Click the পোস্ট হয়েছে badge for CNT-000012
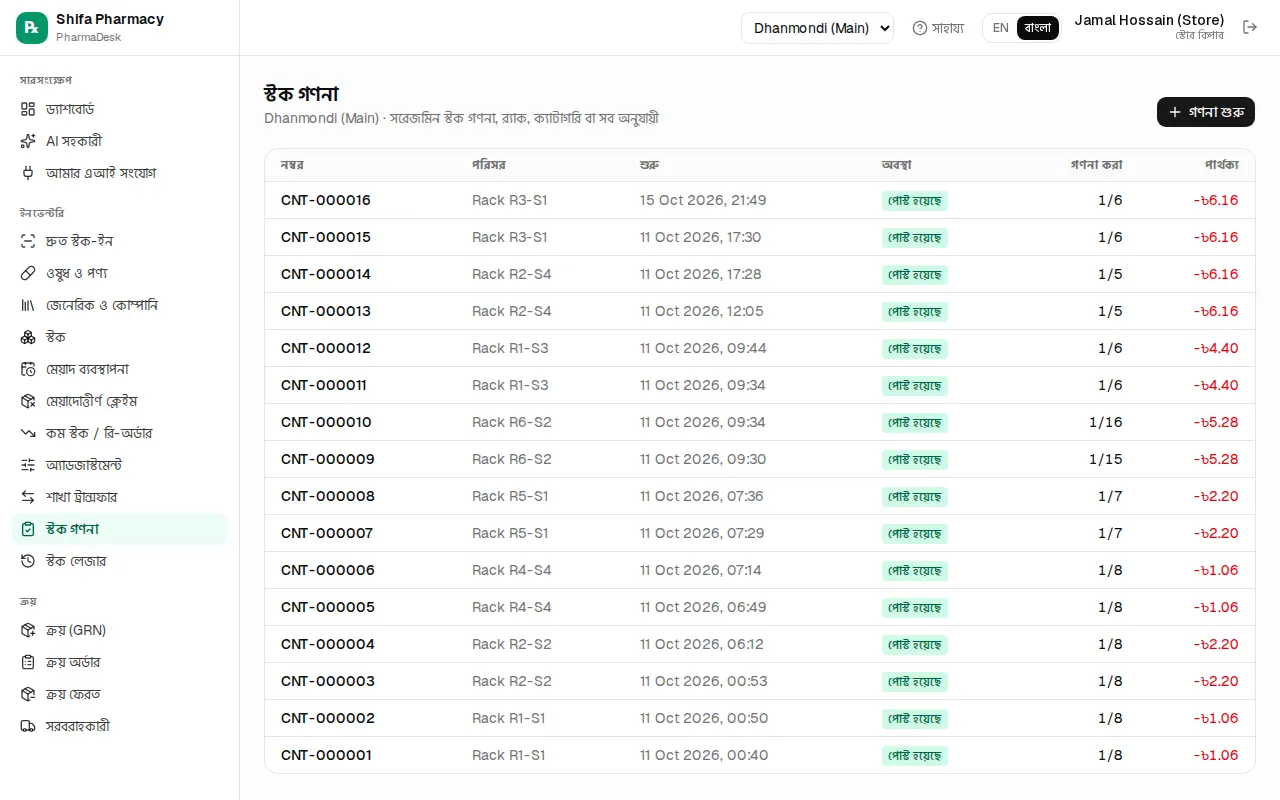The height and width of the screenshot is (800, 1280). pyautogui.click(x=914, y=349)
